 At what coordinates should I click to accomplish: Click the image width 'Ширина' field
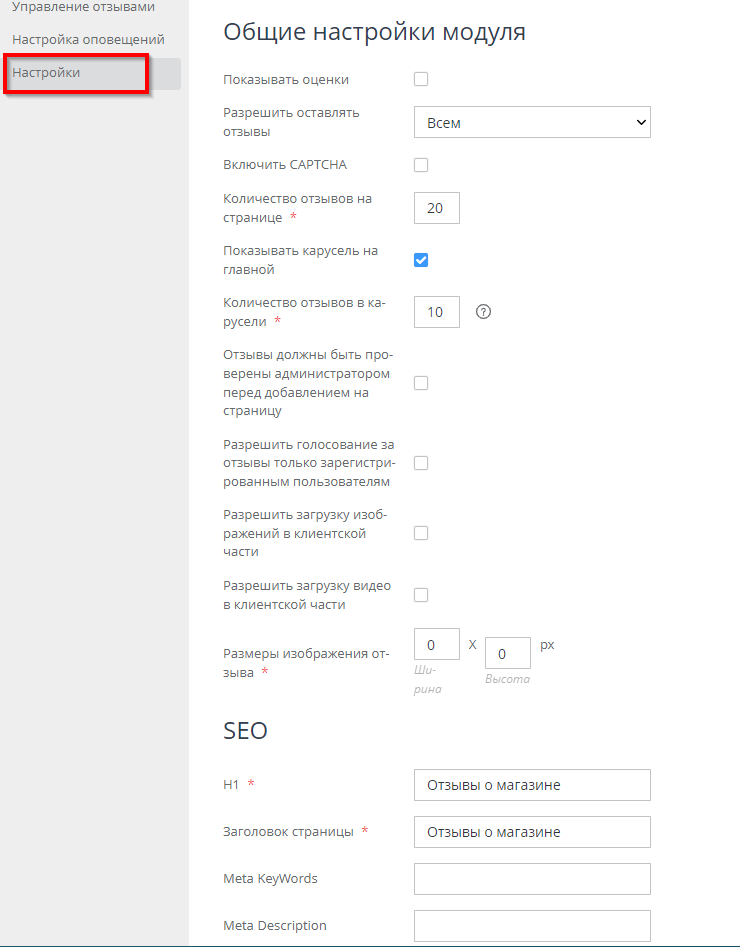click(x=436, y=645)
